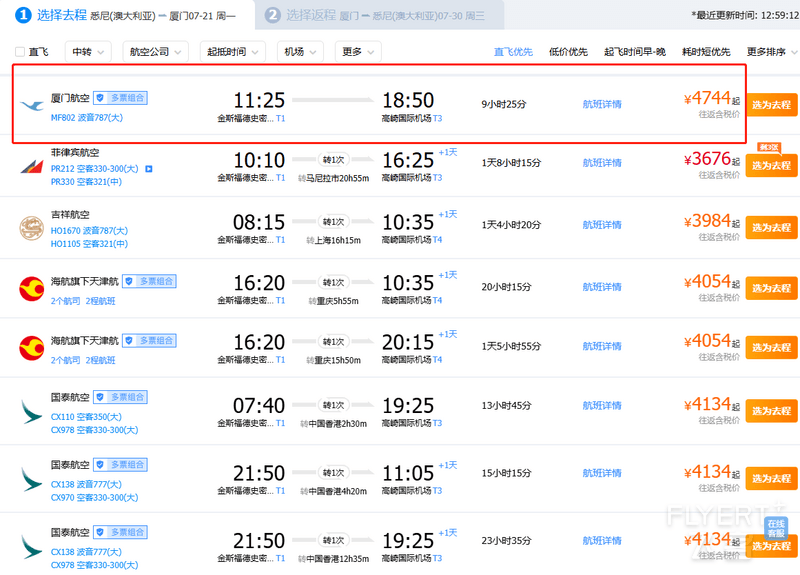
Task: Tick the 直飞 direct flight checkbox
Action: [x=20, y=52]
